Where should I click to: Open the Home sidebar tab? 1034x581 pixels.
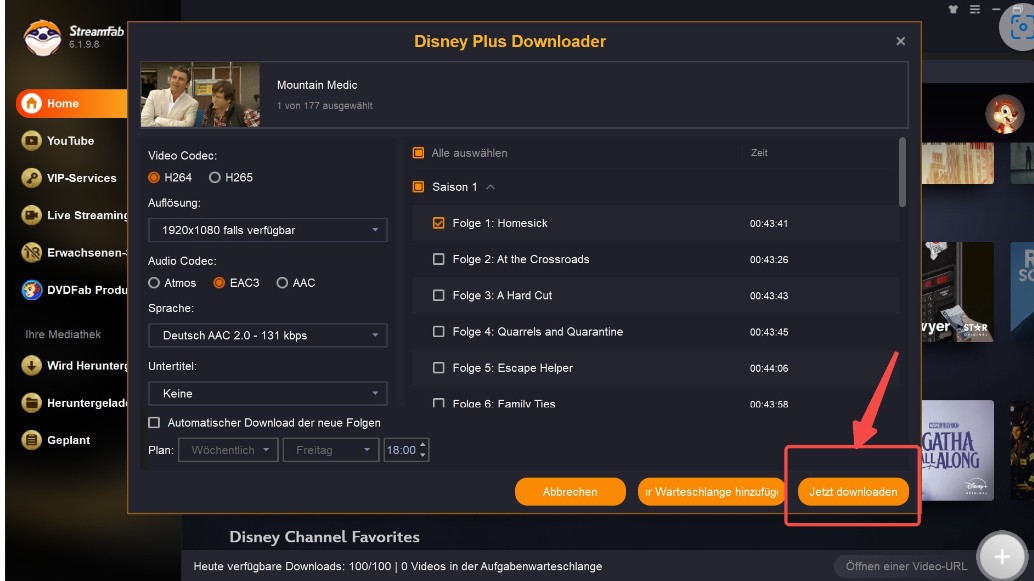pyautogui.click(x=72, y=104)
